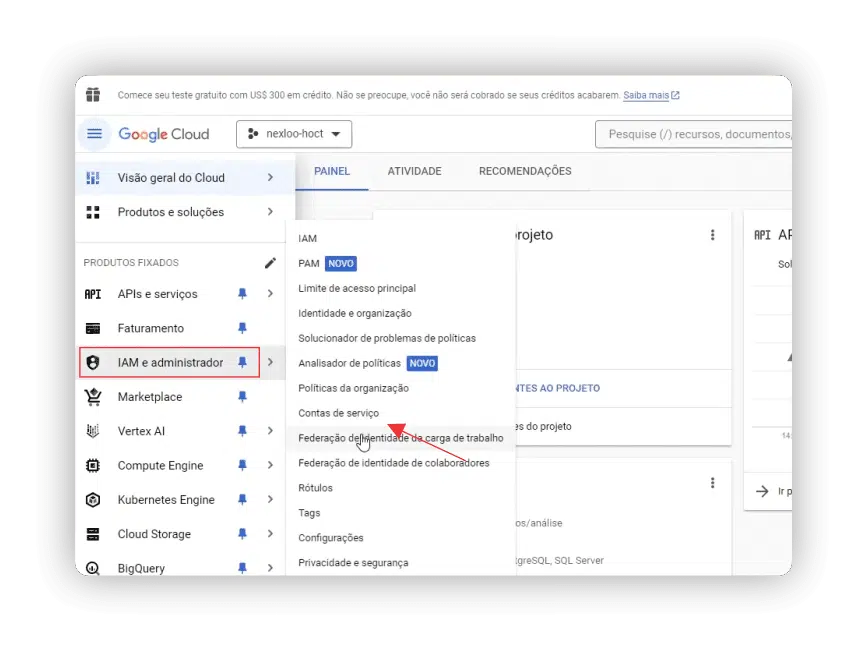Expand the IAM e administrador chevron
The height and width of the screenshot is (651, 867).
(x=270, y=362)
